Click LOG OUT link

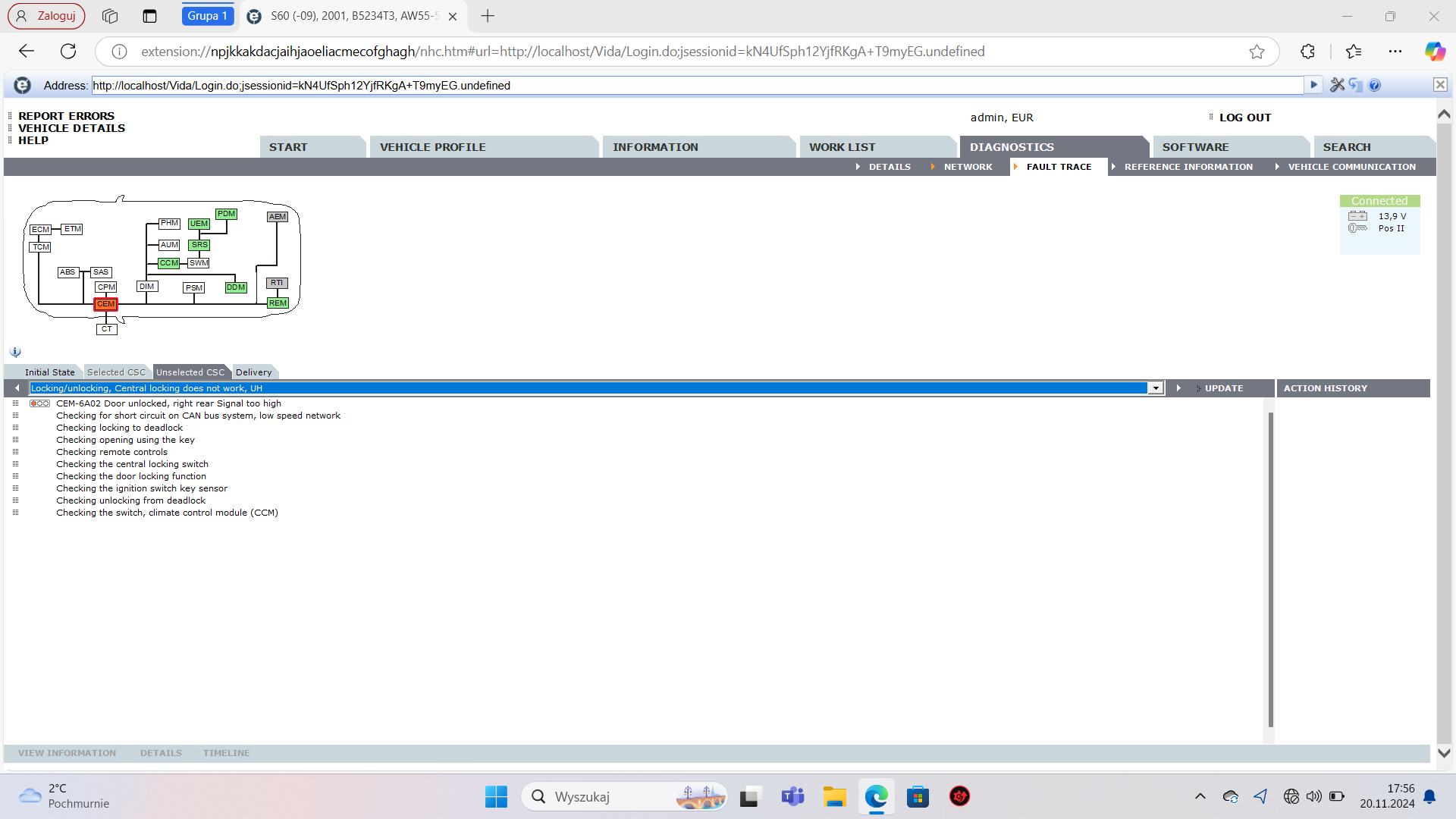coord(1244,118)
